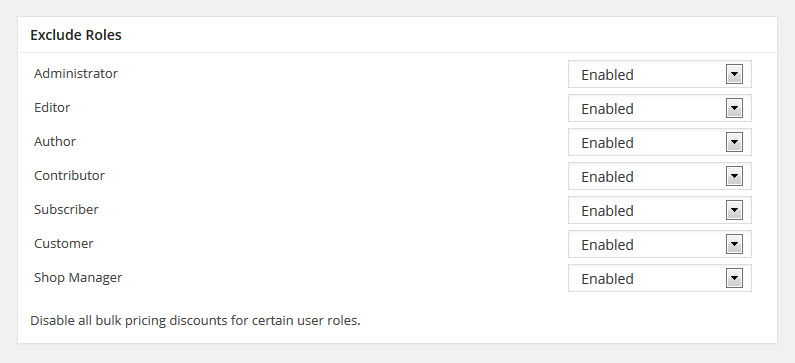Click the Author dropdown arrow icon
795x363 pixels.
[734, 142]
